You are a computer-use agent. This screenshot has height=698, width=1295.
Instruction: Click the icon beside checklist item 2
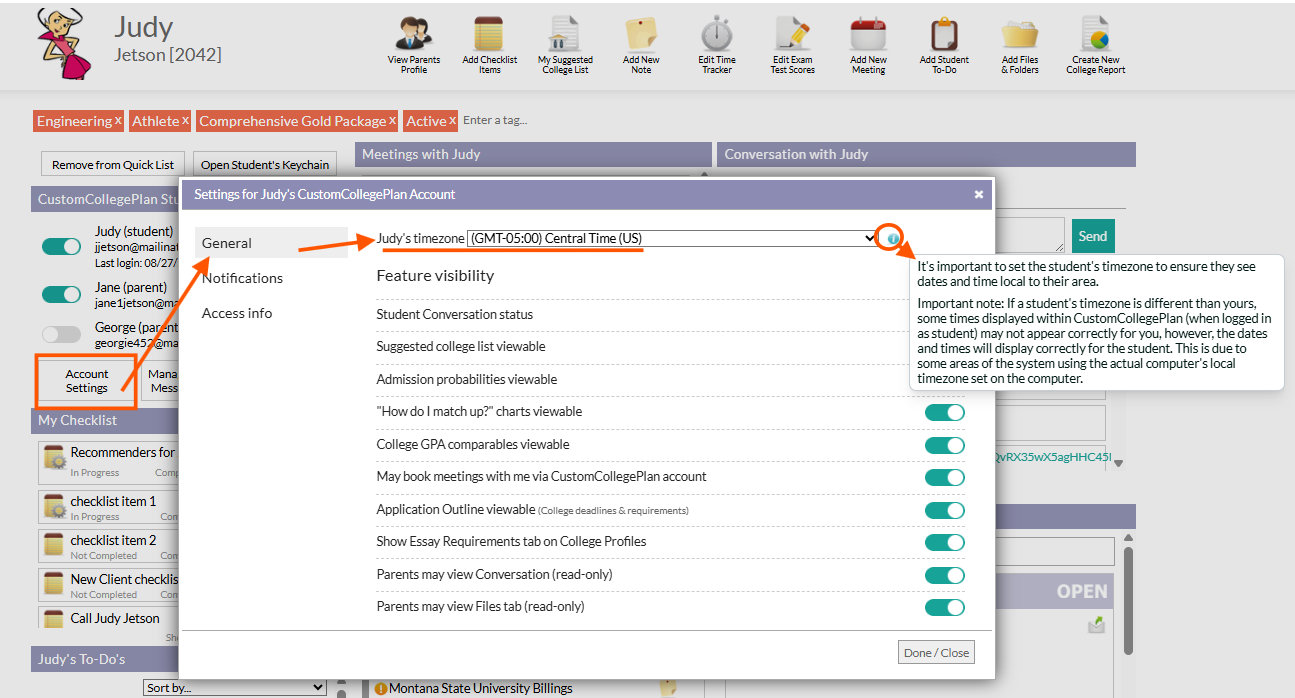(55, 545)
